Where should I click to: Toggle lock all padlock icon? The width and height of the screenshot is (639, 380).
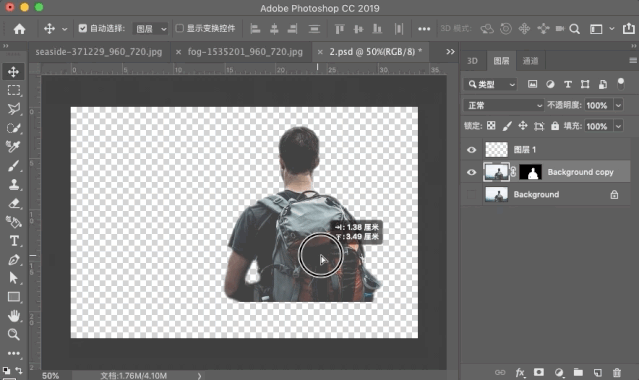pyautogui.click(x=555, y=126)
